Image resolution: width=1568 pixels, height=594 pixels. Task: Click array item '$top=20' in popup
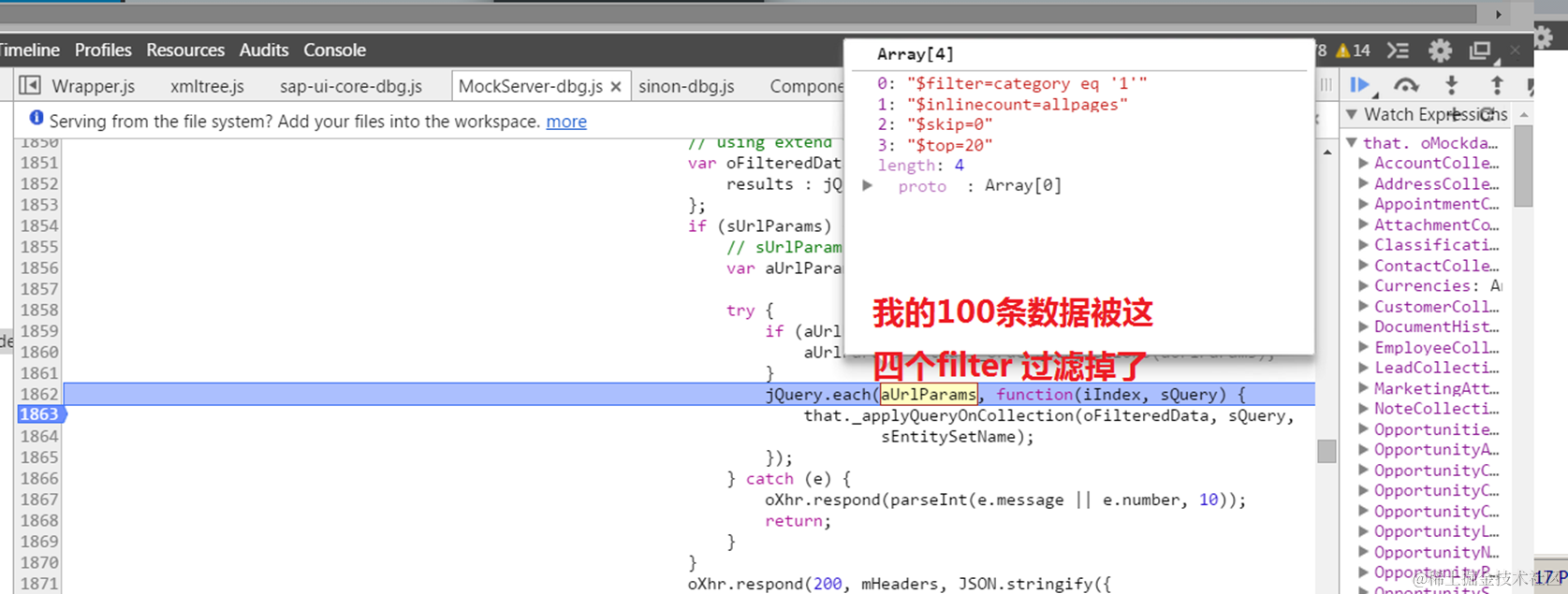tap(935, 145)
